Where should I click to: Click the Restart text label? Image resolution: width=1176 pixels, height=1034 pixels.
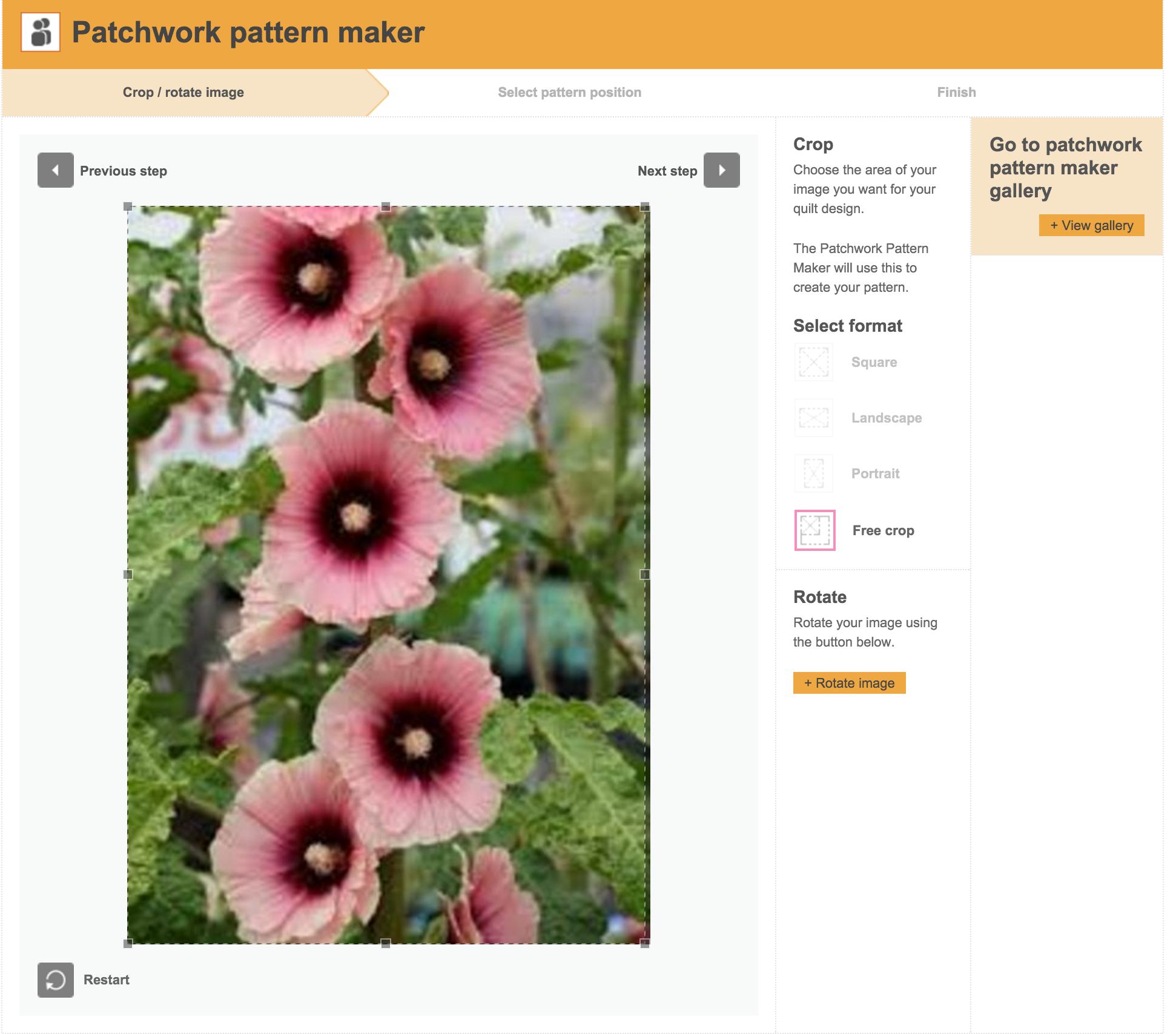point(107,980)
